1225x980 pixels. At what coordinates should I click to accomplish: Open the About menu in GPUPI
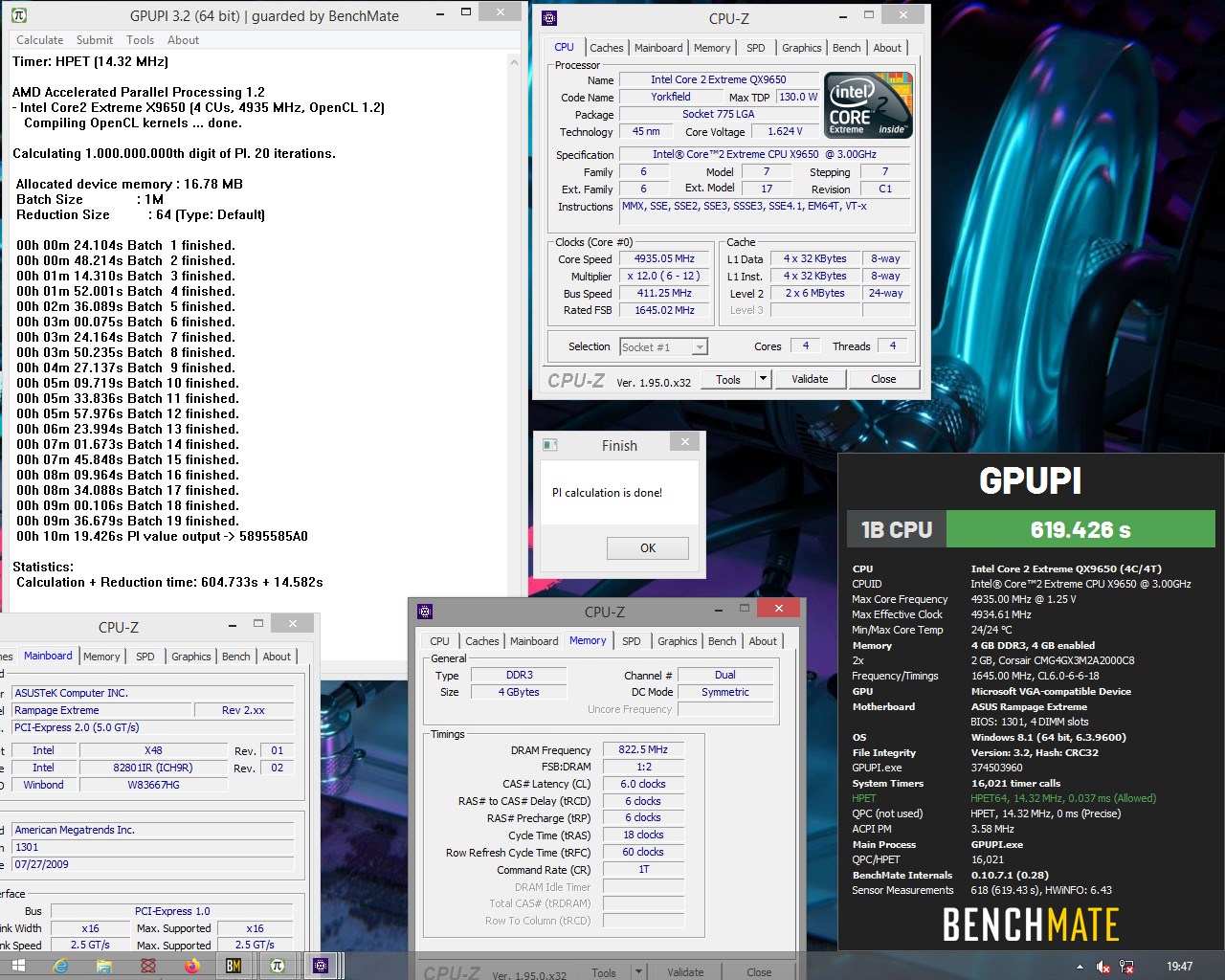click(x=183, y=40)
